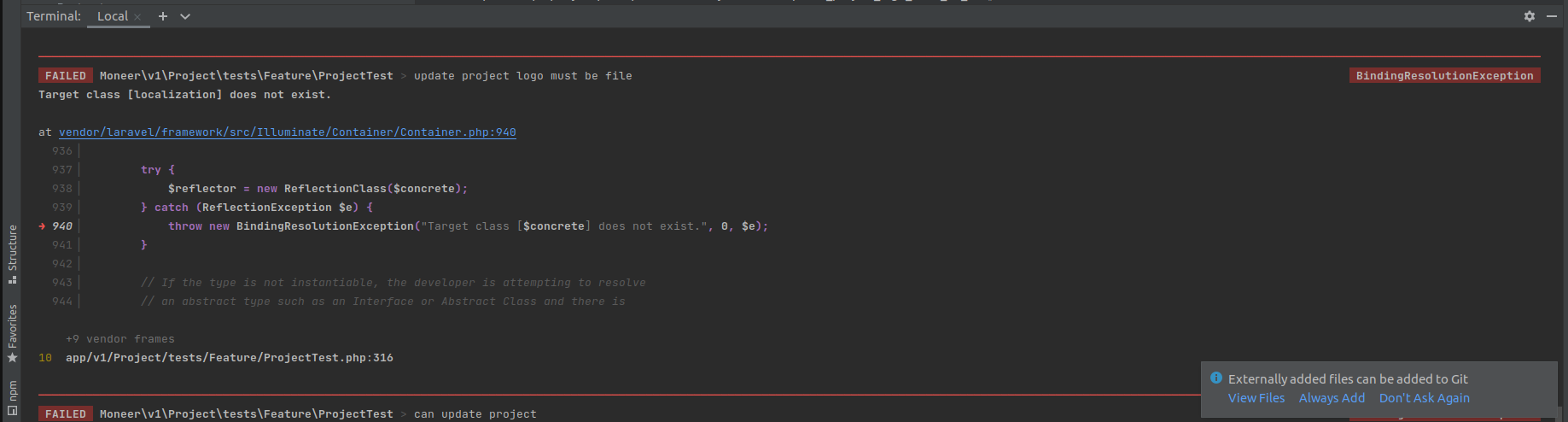This screenshot has height=422, width=1568.
Task: Click the ProjectTest.php:316 stack frame path
Action: tap(230, 358)
